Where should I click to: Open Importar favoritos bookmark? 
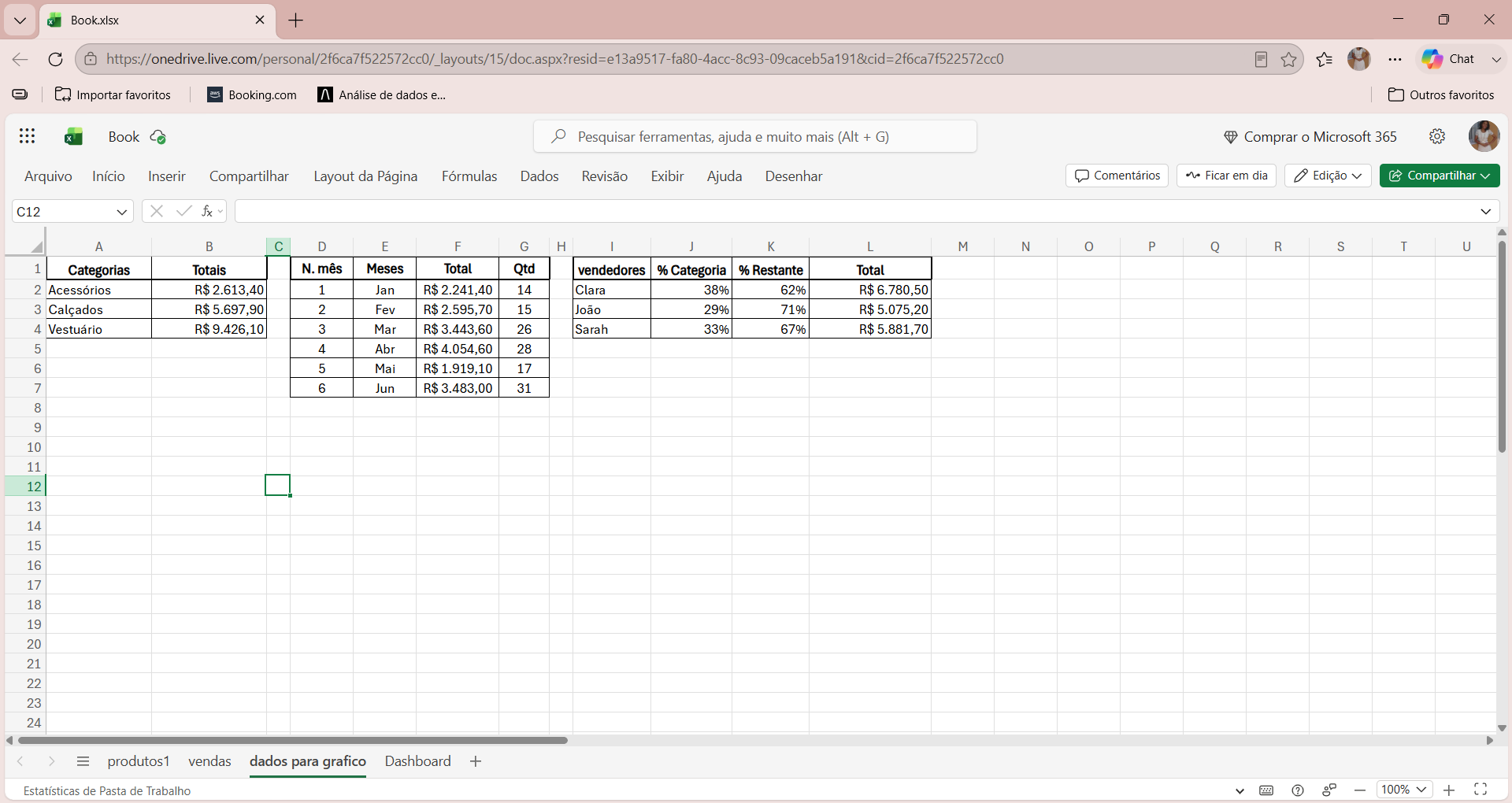113,94
